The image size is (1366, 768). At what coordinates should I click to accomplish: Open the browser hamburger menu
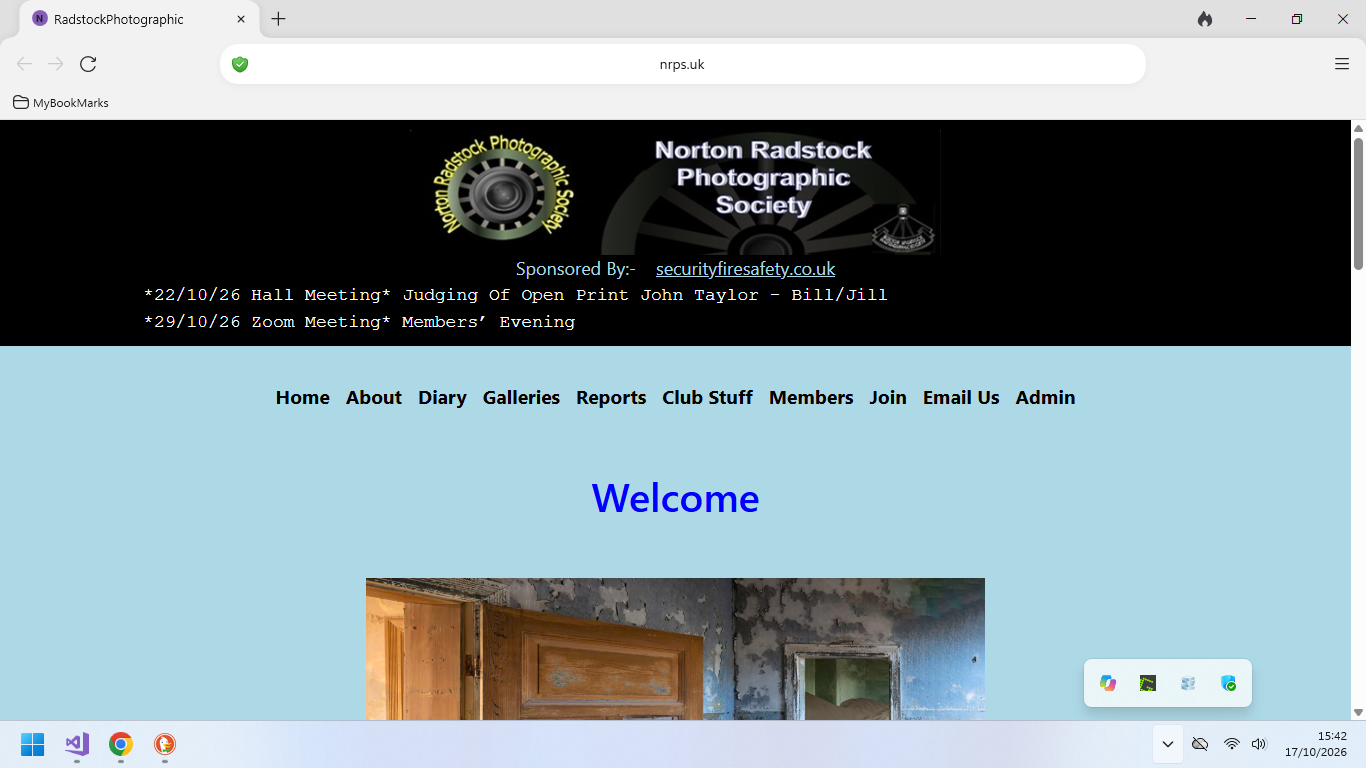[1342, 64]
